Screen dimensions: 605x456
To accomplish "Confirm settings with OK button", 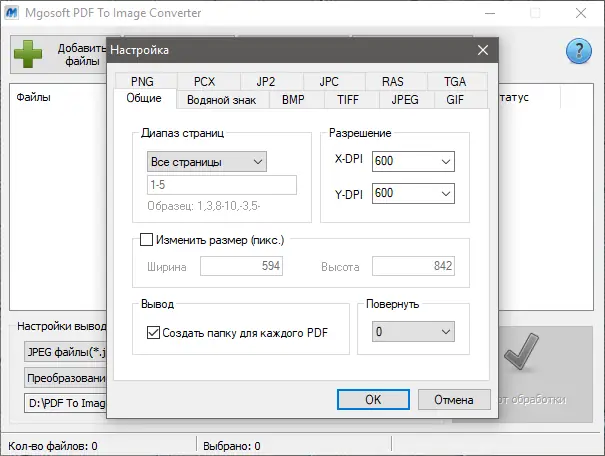I will tap(373, 399).
